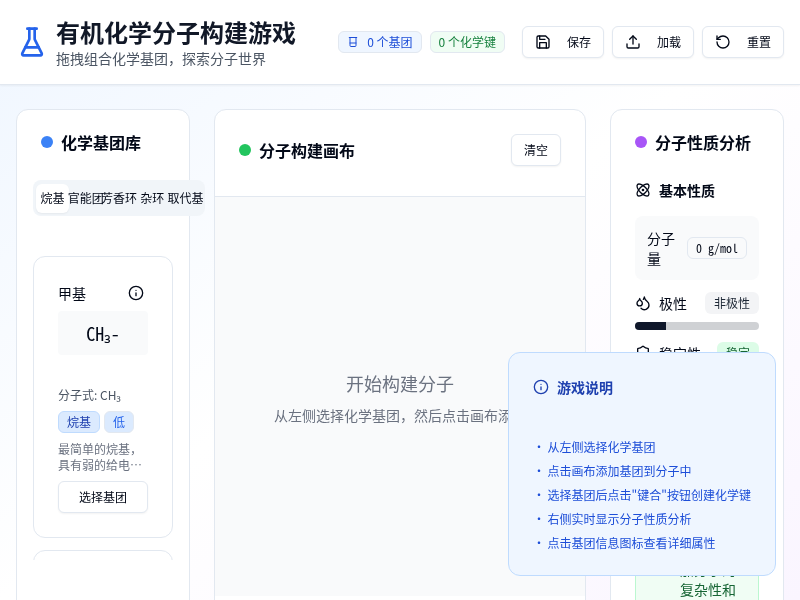This screenshot has height=600, width=800.
Task: Click the atom icon beside 基本性质
Action: tap(643, 190)
